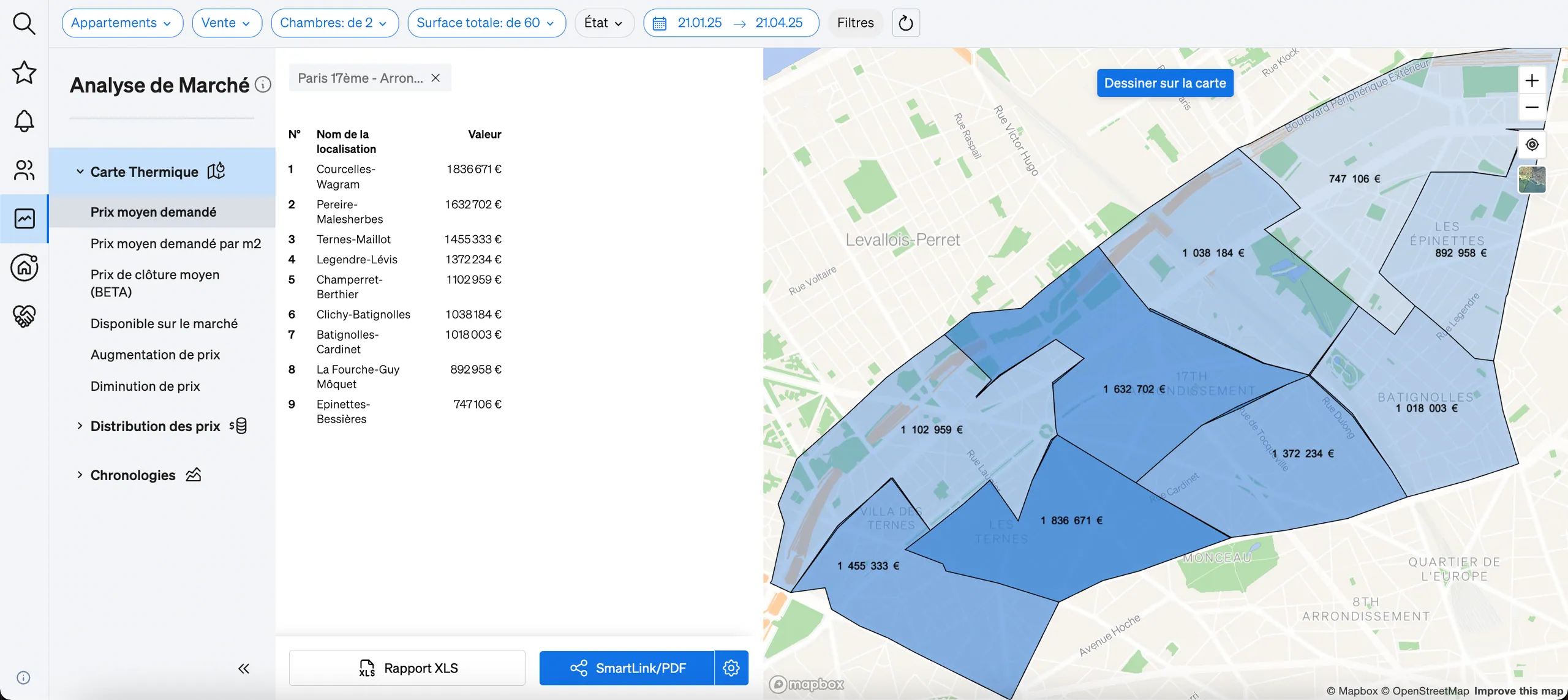Click Courcelles-Wagram table row
This screenshot has height=700, width=1568.
pos(395,176)
